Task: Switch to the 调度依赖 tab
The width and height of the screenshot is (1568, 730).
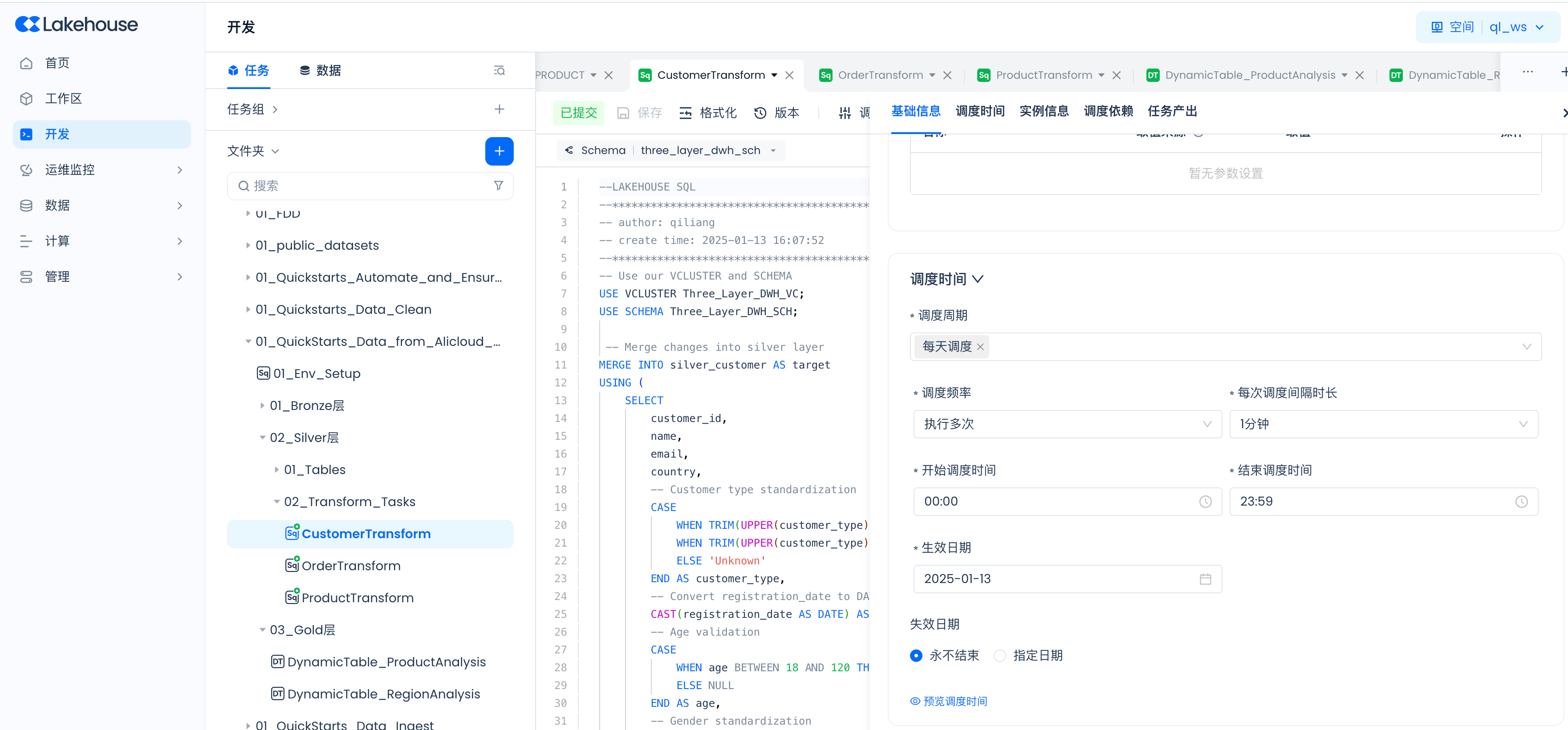Action: pyautogui.click(x=1108, y=111)
